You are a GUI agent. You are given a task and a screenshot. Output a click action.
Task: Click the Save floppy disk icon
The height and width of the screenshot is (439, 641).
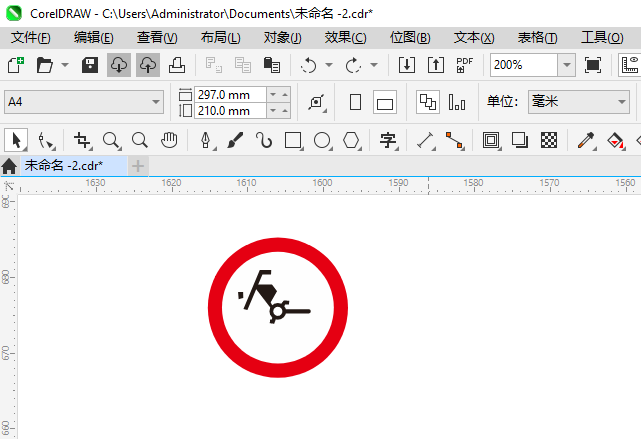click(x=90, y=65)
